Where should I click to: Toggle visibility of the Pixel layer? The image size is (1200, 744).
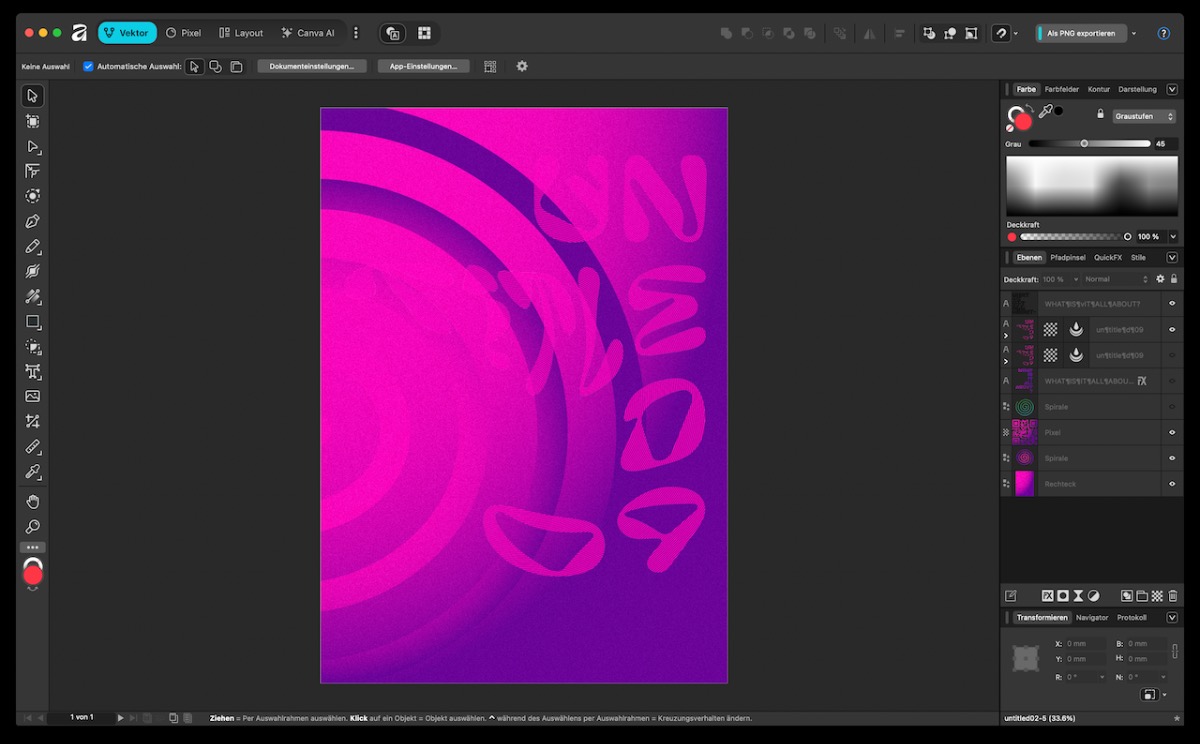1172,433
